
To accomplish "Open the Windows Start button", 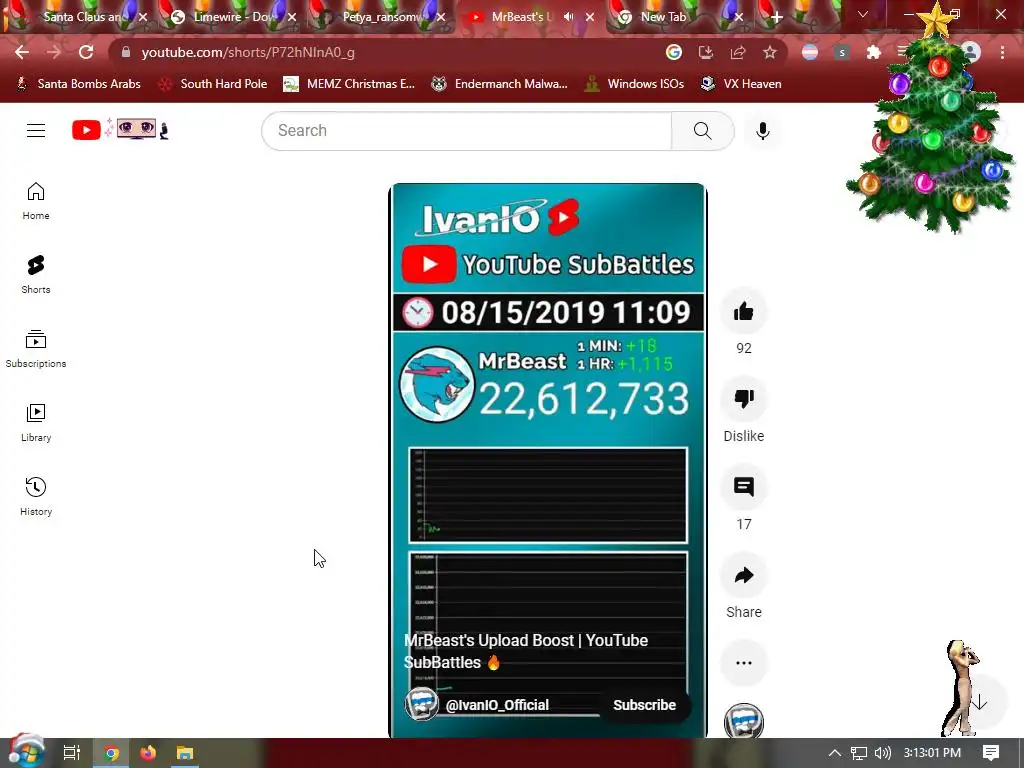I will coord(25,753).
